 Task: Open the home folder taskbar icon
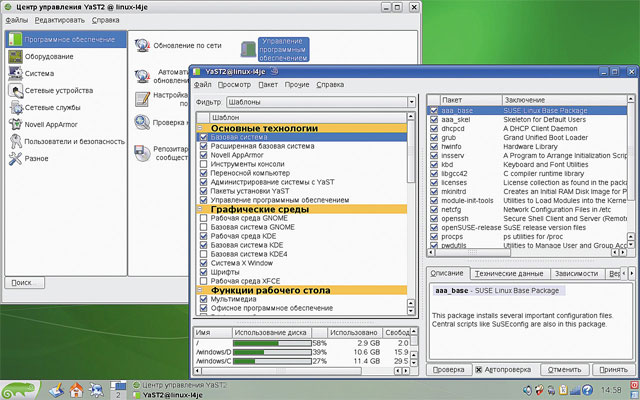[76, 391]
